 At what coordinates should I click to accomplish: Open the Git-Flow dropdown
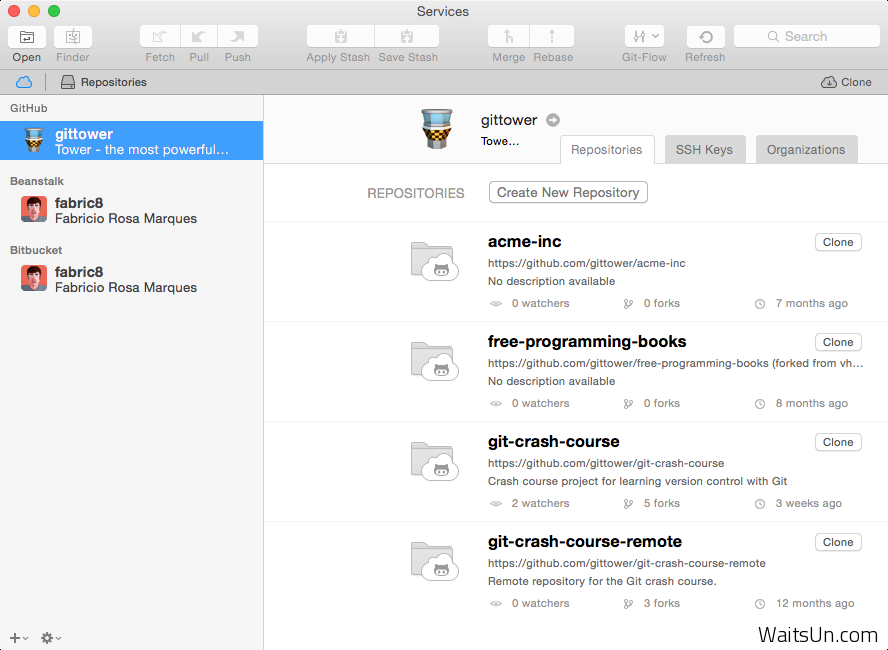[x=643, y=37]
